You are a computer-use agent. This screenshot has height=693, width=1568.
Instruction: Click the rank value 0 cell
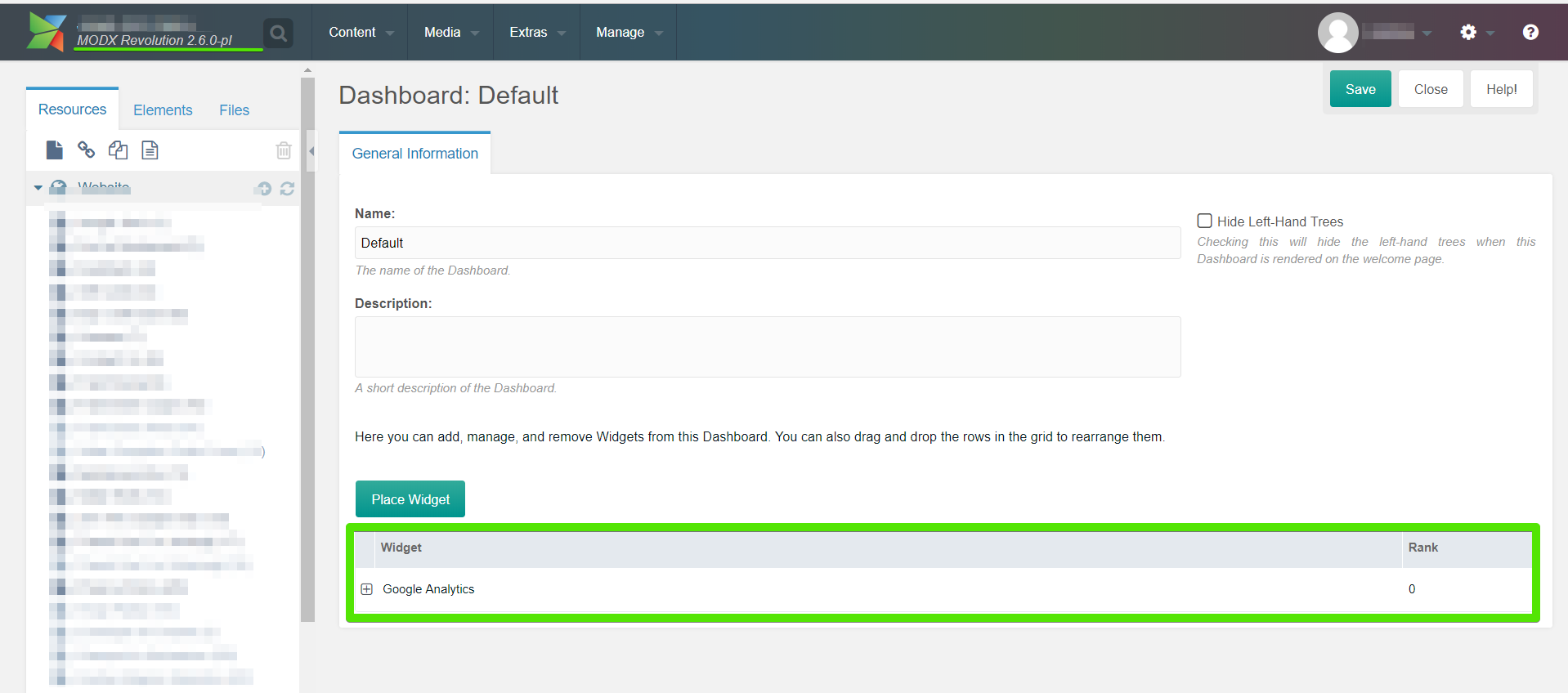1412,589
